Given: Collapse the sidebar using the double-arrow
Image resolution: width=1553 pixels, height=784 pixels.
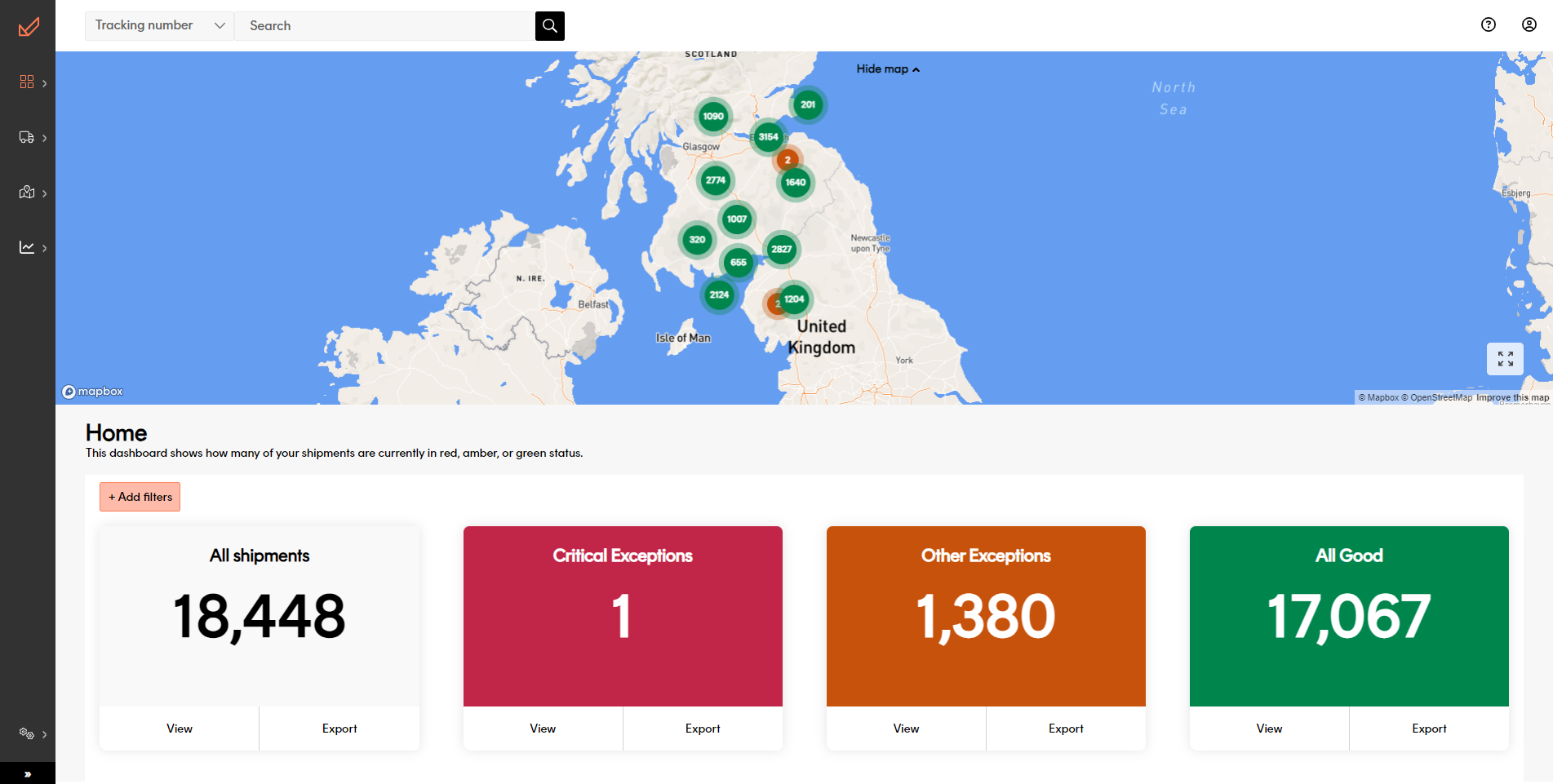Looking at the screenshot, I should pyautogui.click(x=28, y=773).
